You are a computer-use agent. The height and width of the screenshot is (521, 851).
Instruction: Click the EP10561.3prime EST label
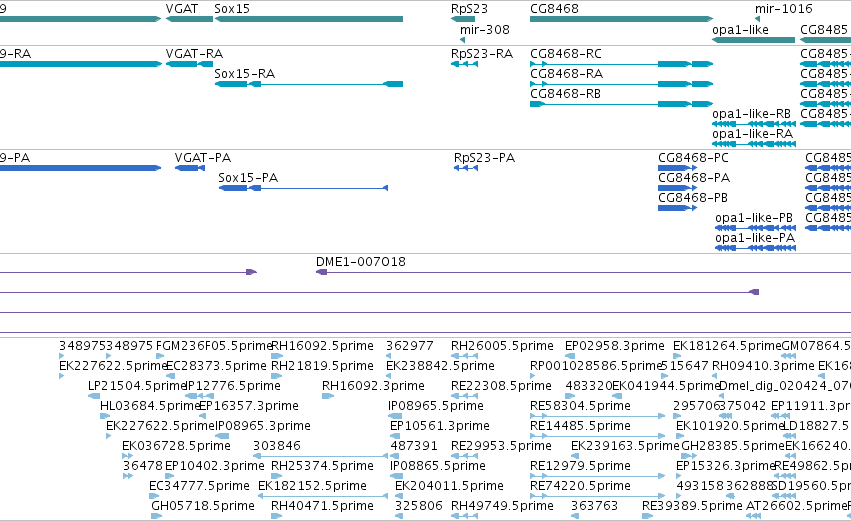click(440, 427)
